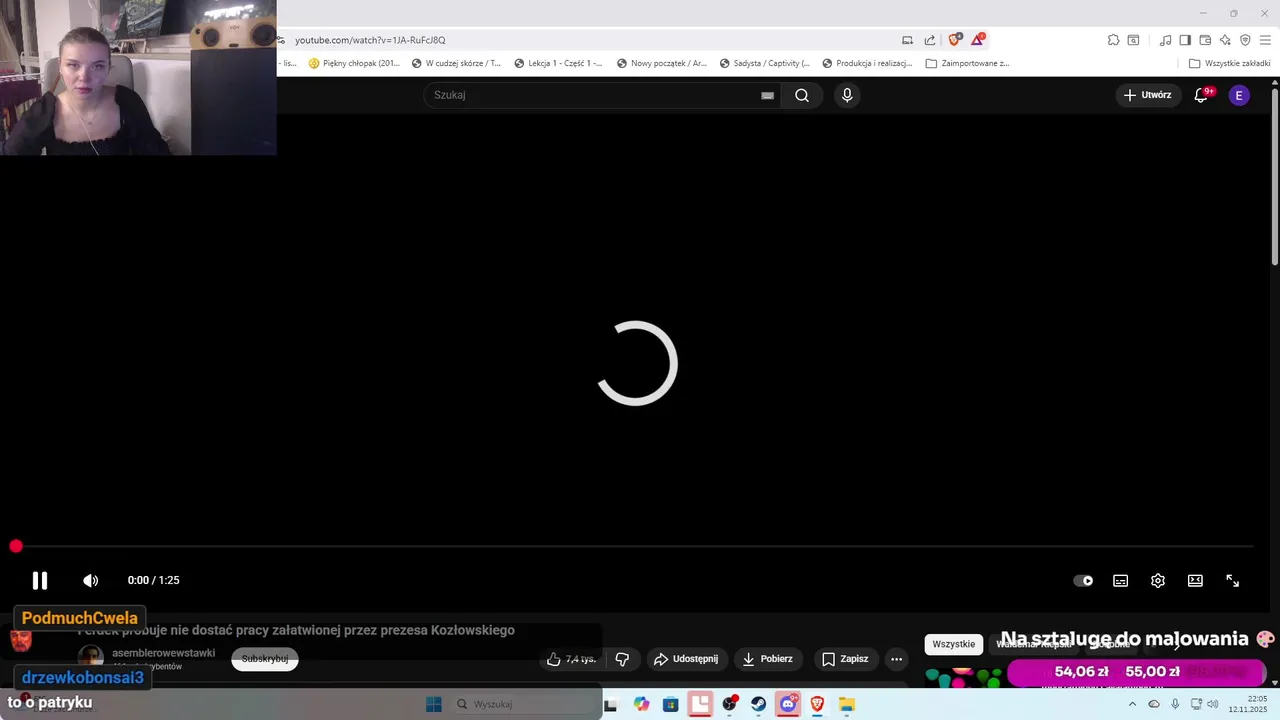
Task: Toggle subtitles/captions in the player
Action: tap(1121, 581)
